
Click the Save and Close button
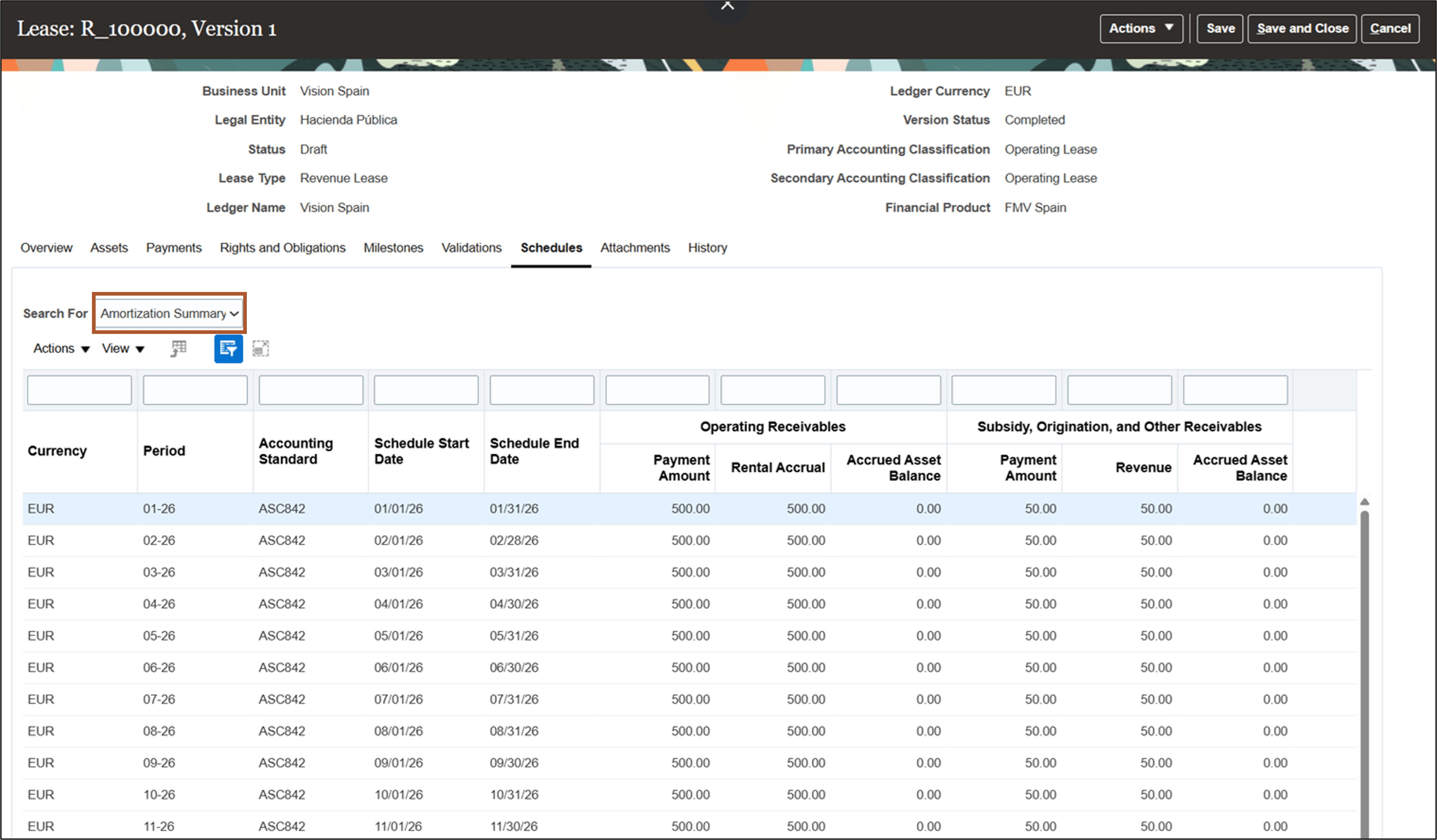(1302, 28)
